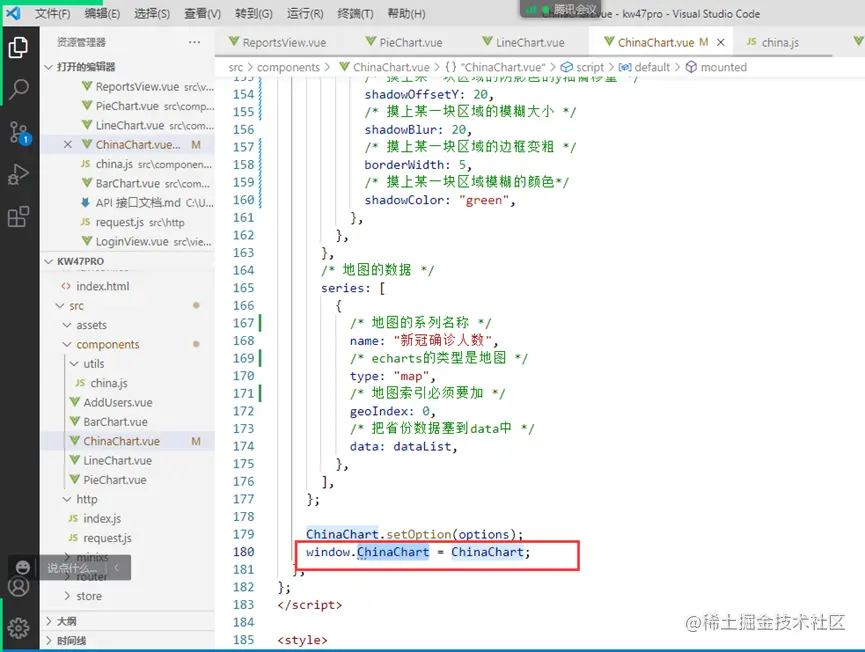This screenshot has height=652, width=865.
Task: Click line number 180 in gutter
Action: 243,552
